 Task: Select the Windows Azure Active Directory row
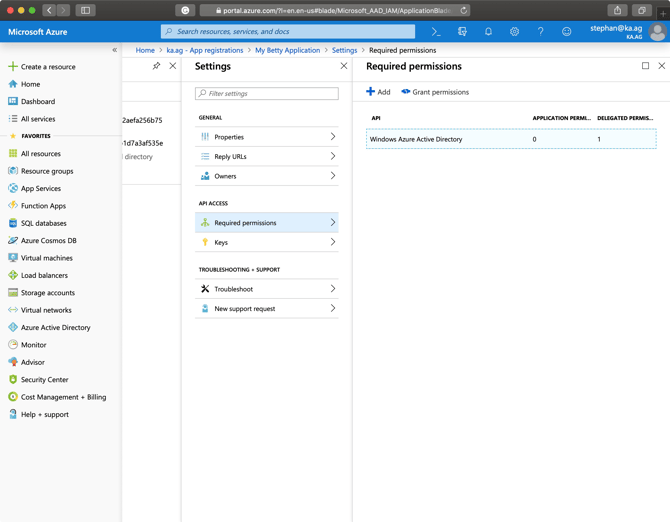pyautogui.click(x=511, y=139)
